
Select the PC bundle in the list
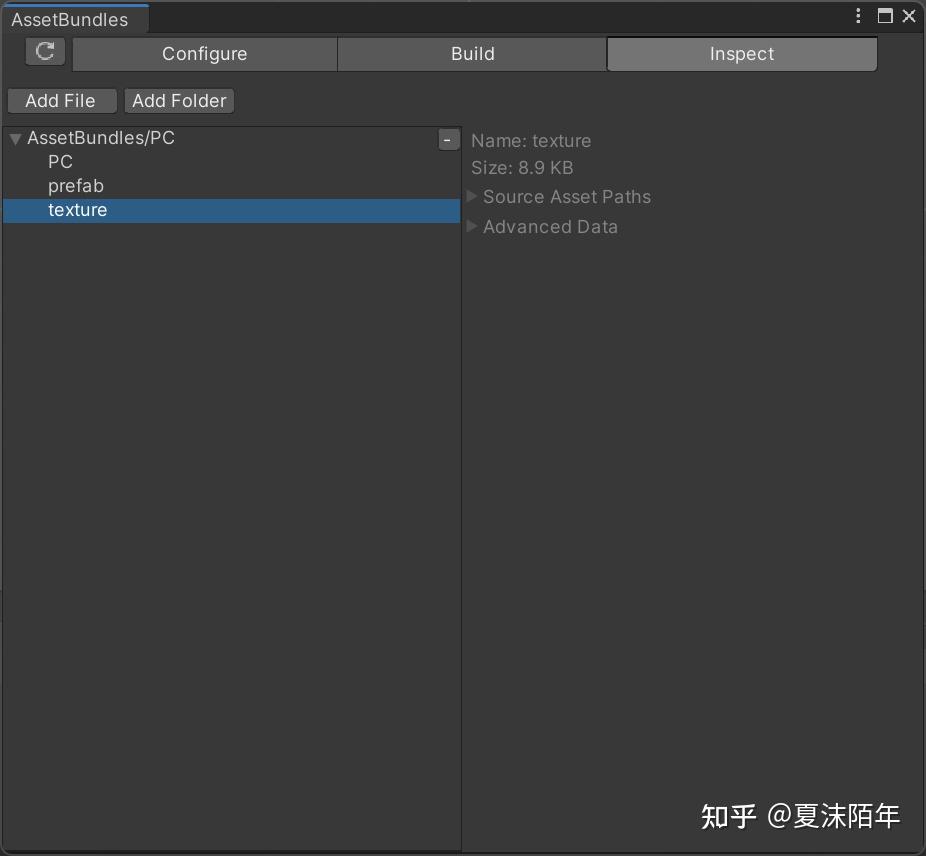tap(60, 161)
